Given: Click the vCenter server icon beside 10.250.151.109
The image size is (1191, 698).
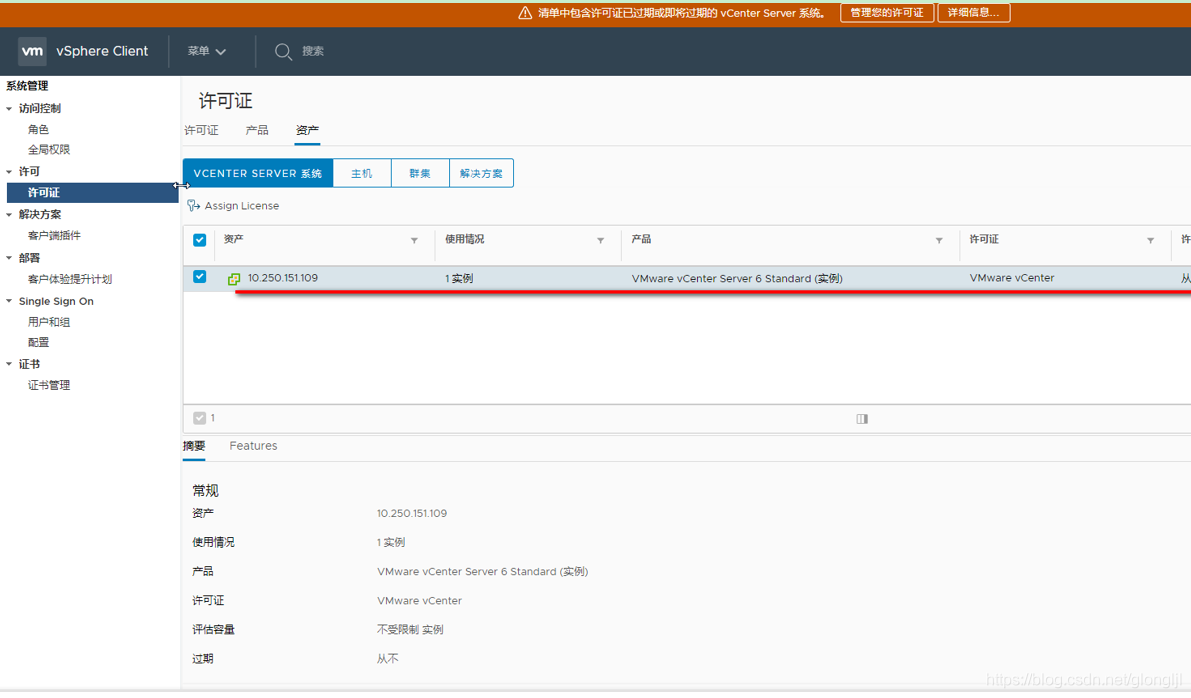Looking at the screenshot, I should [x=234, y=279].
